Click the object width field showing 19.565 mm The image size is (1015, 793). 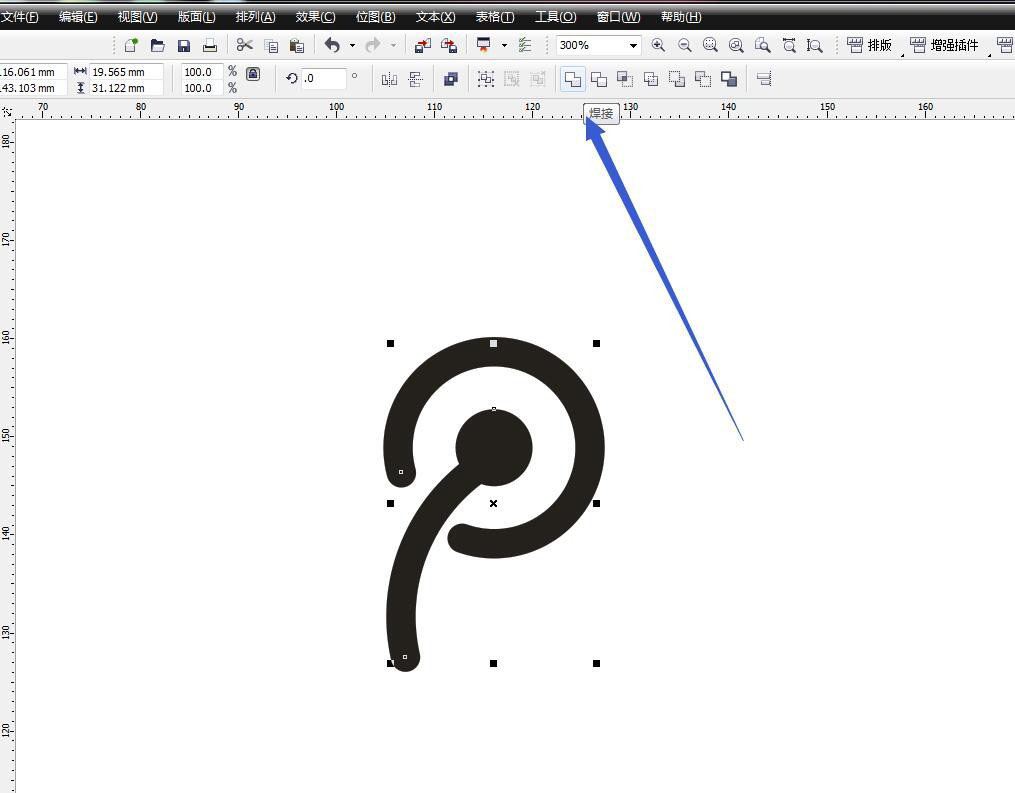tap(125, 72)
